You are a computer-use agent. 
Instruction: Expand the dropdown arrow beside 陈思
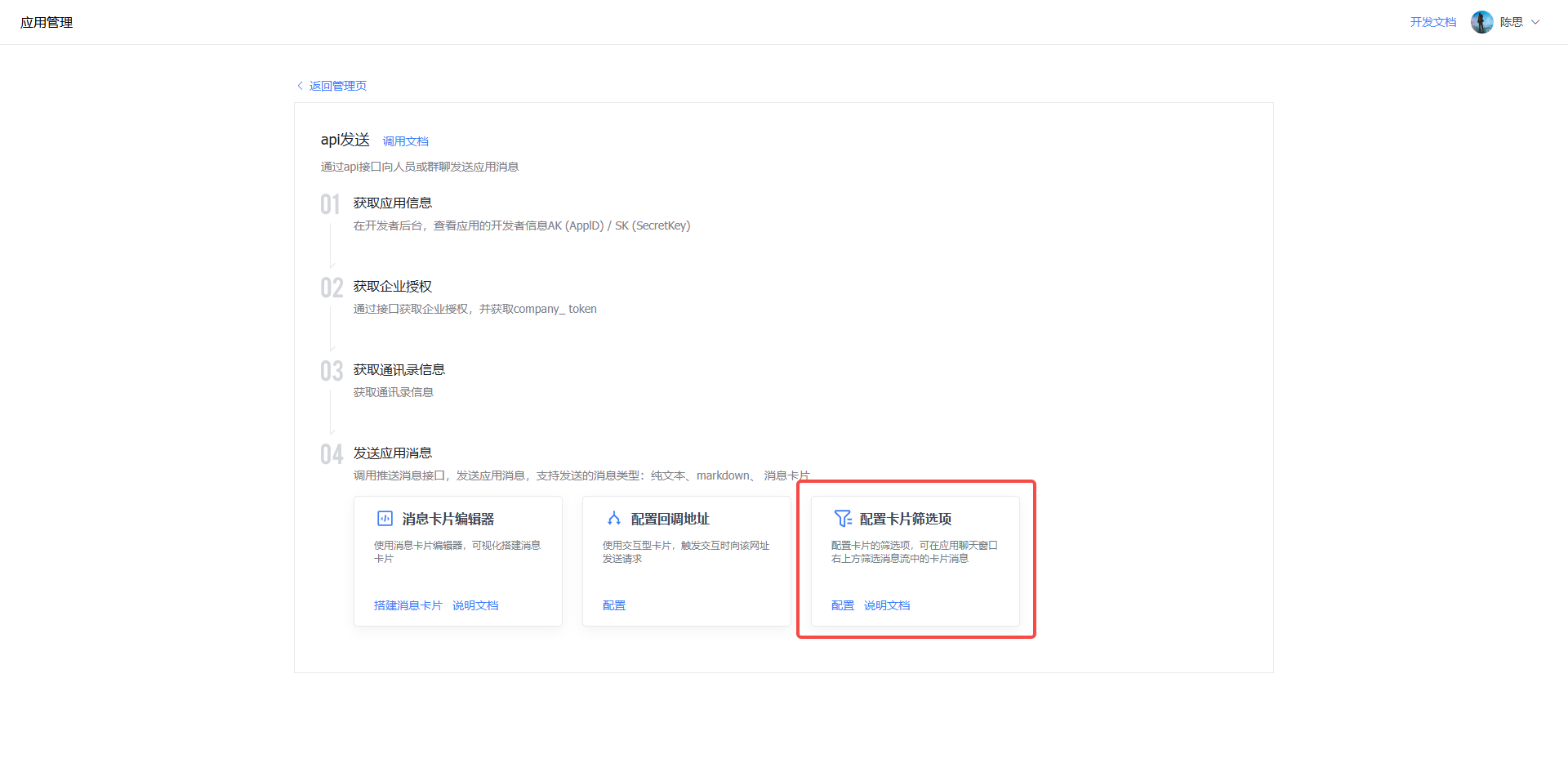[x=1535, y=22]
